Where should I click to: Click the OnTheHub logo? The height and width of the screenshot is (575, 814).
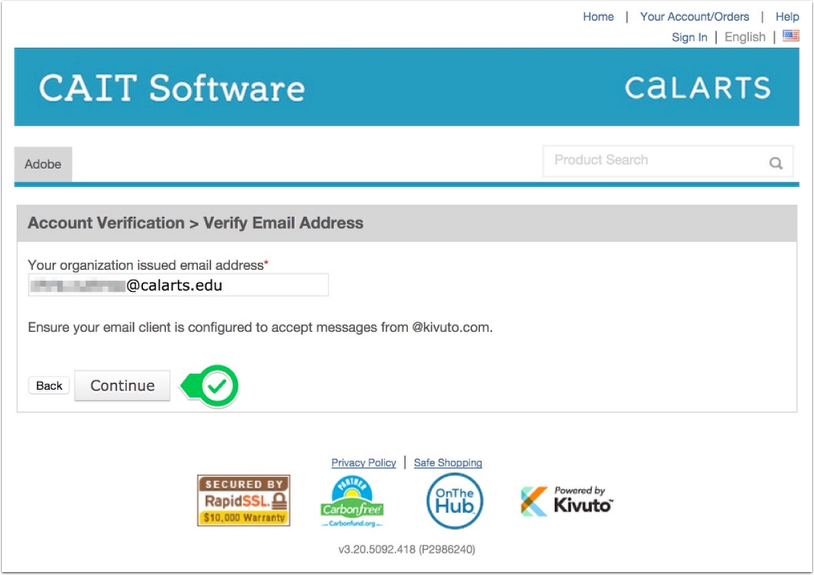455,501
